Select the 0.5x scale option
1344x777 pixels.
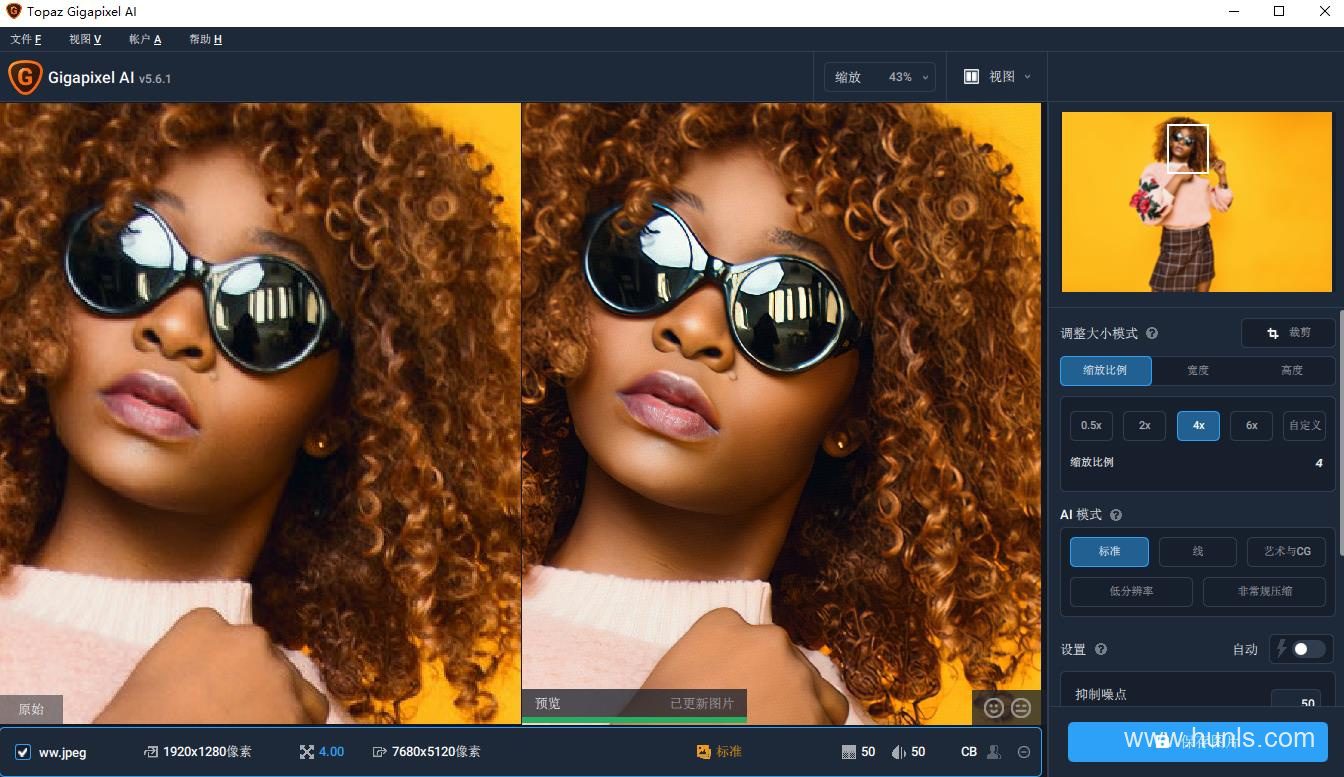click(1091, 425)
